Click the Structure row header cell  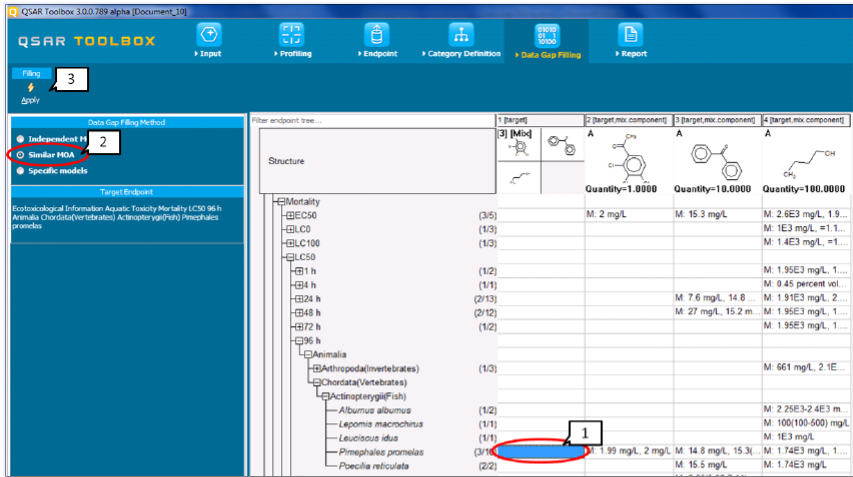378,161
